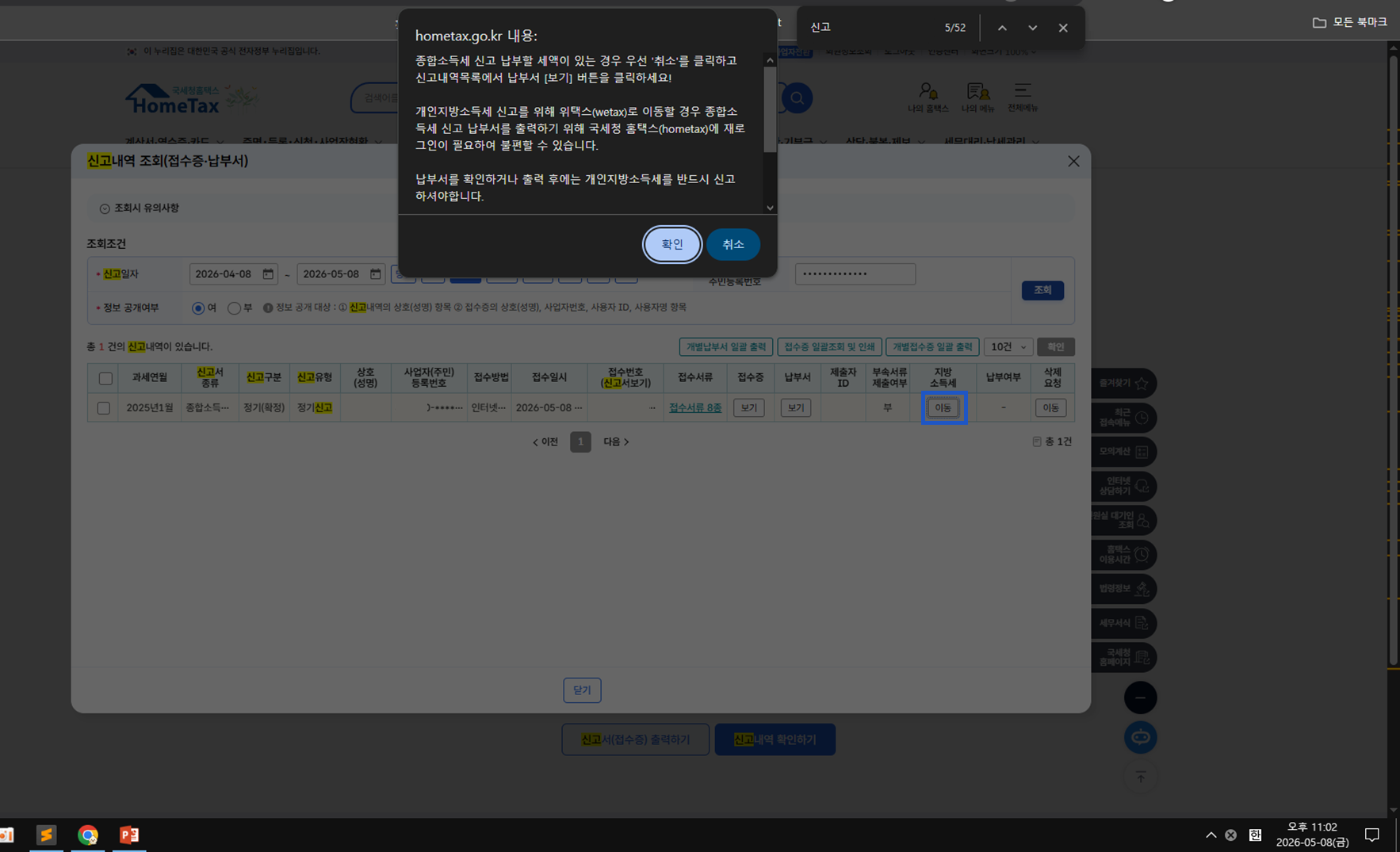Image resolution: width=1400 pixels, height=852 pixels.
Task: Select 여 for 정보 공개여부
Action: [x=198, y=308]
